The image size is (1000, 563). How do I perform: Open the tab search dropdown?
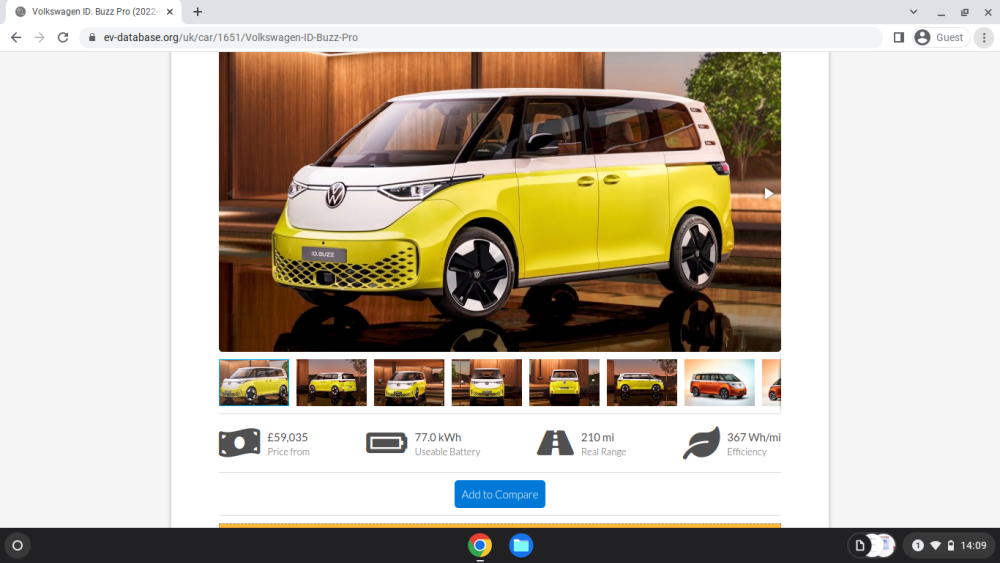pyautogui.click(x=913, y=11)
